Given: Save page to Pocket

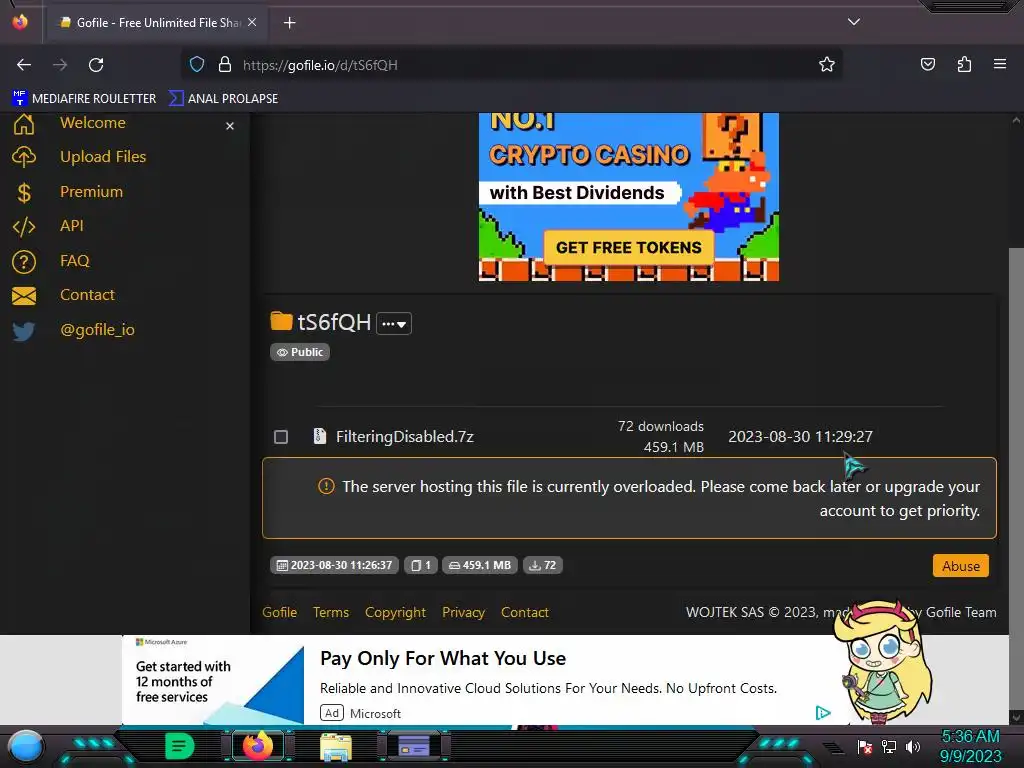Looking at the screenshot, I should pyautogui.click(x=928, y=65).
